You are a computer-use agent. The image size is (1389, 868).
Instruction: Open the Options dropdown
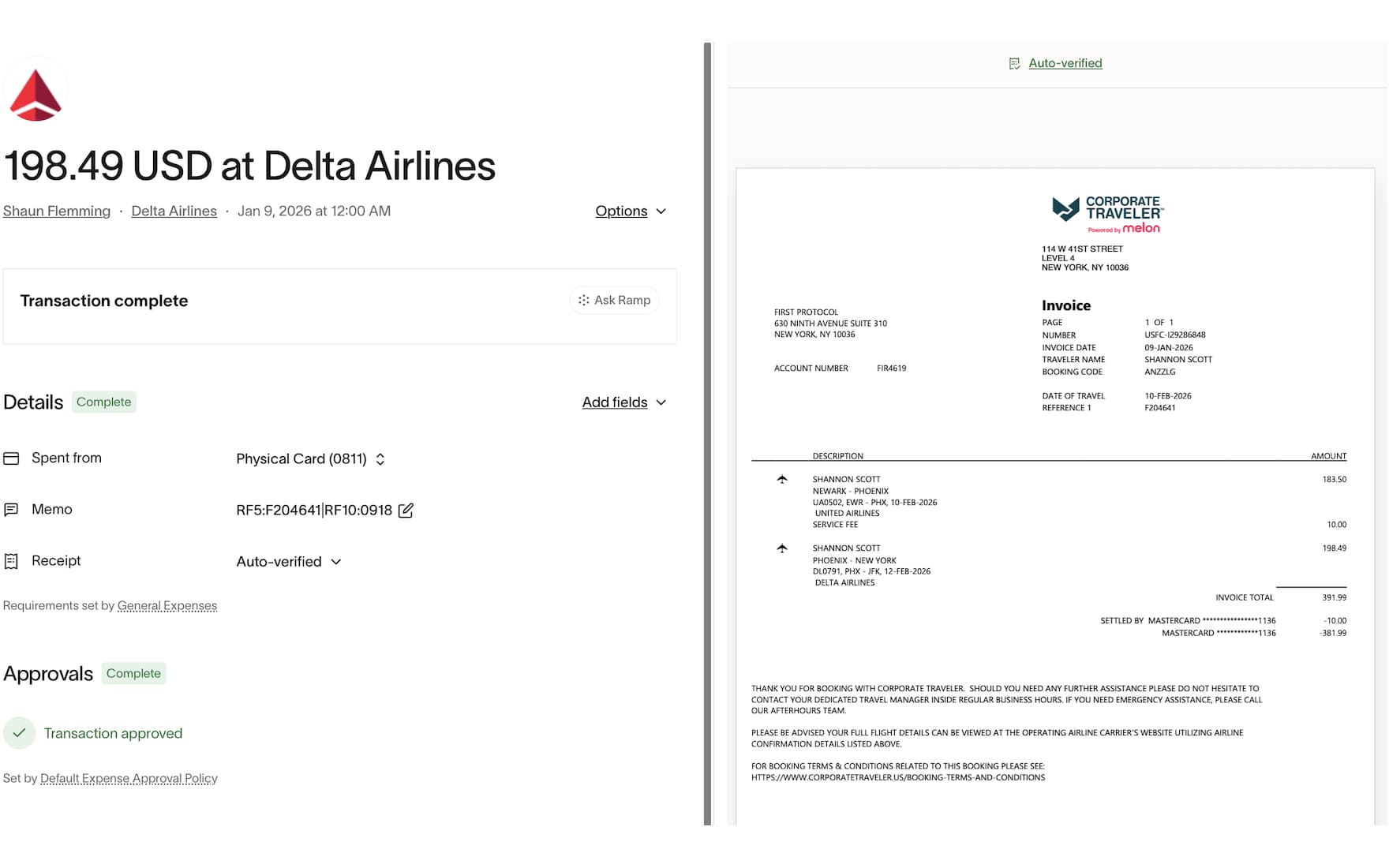(631, 211)
